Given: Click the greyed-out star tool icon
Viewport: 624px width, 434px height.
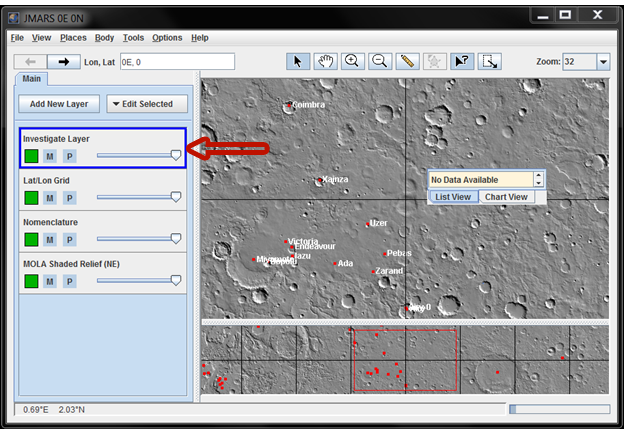Looking at the screenshot, I should tap(435, 62).
